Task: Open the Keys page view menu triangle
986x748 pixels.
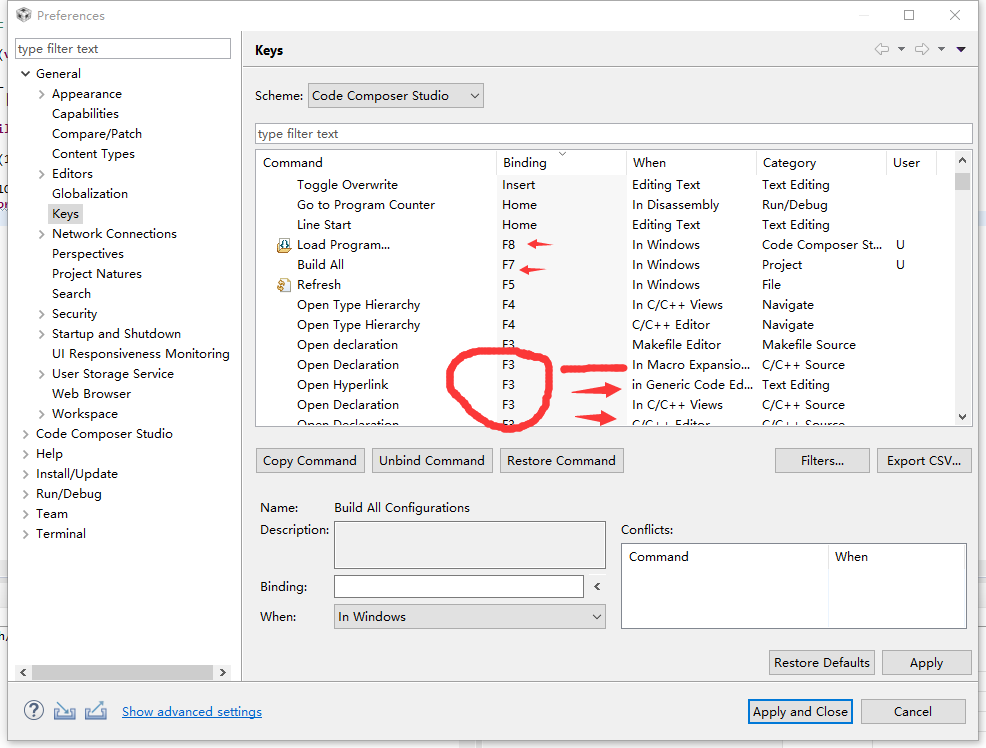Action: click(x=961, y=49)
